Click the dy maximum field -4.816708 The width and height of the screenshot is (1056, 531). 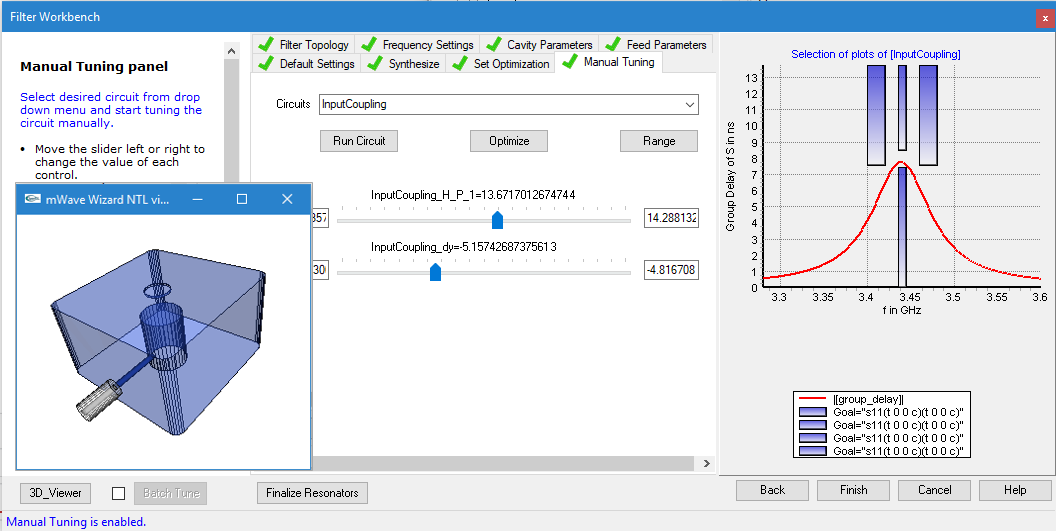(671, 270)
